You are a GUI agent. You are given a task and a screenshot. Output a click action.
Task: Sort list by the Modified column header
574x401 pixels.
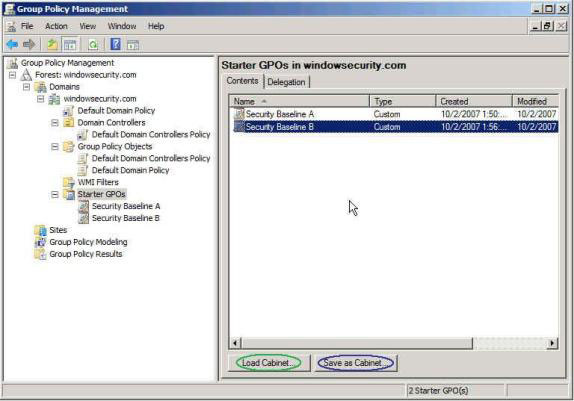pyautogui.click(x=536, y=101)
